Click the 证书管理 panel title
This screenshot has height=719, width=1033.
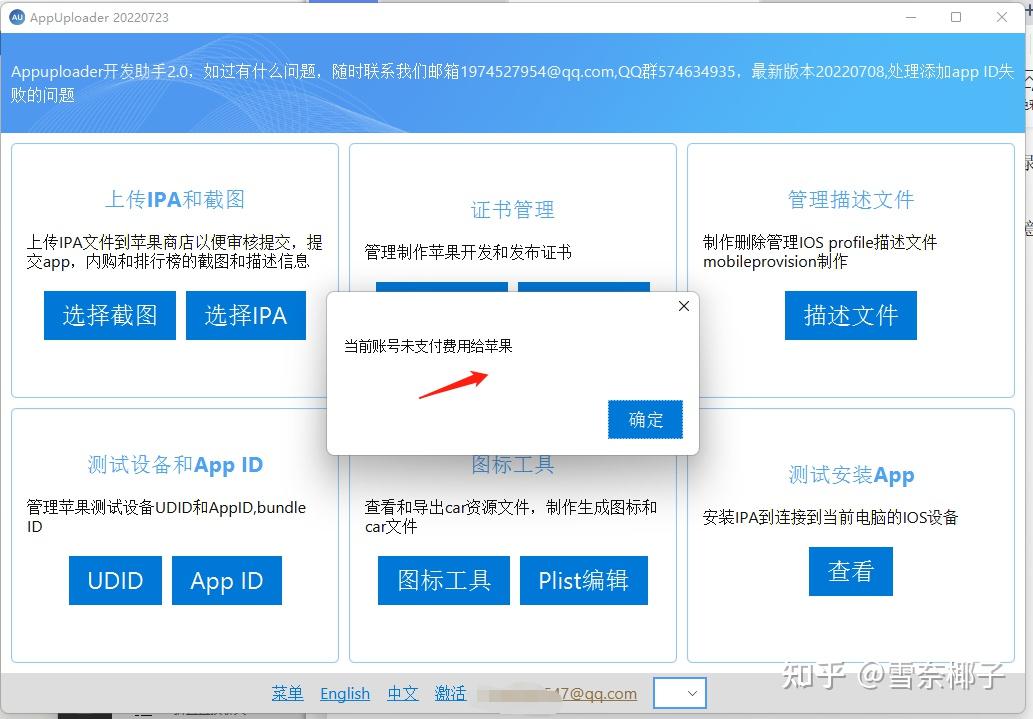(512, 209)
